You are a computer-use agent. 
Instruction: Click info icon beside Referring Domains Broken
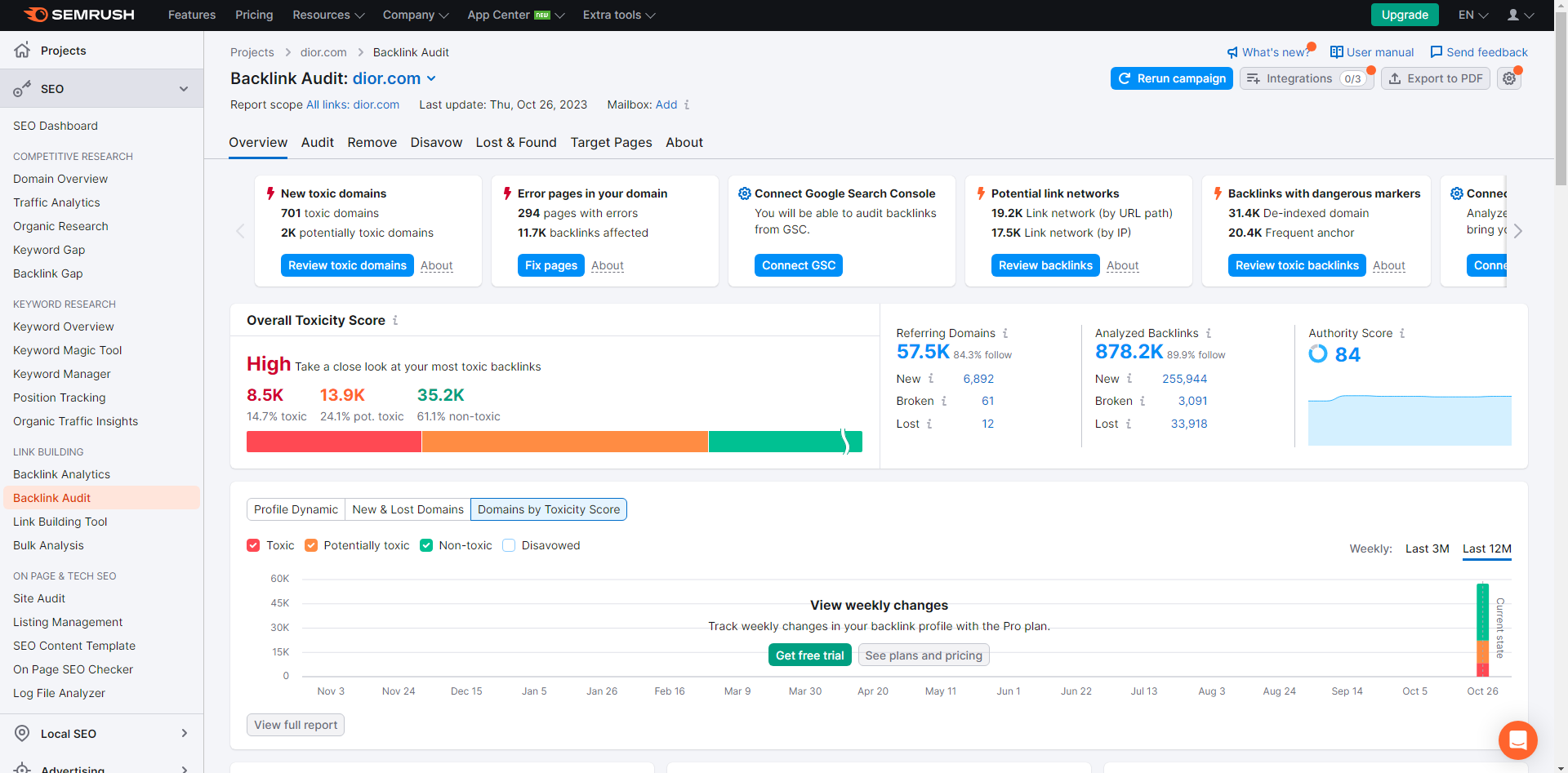click(x=944, y=401)
